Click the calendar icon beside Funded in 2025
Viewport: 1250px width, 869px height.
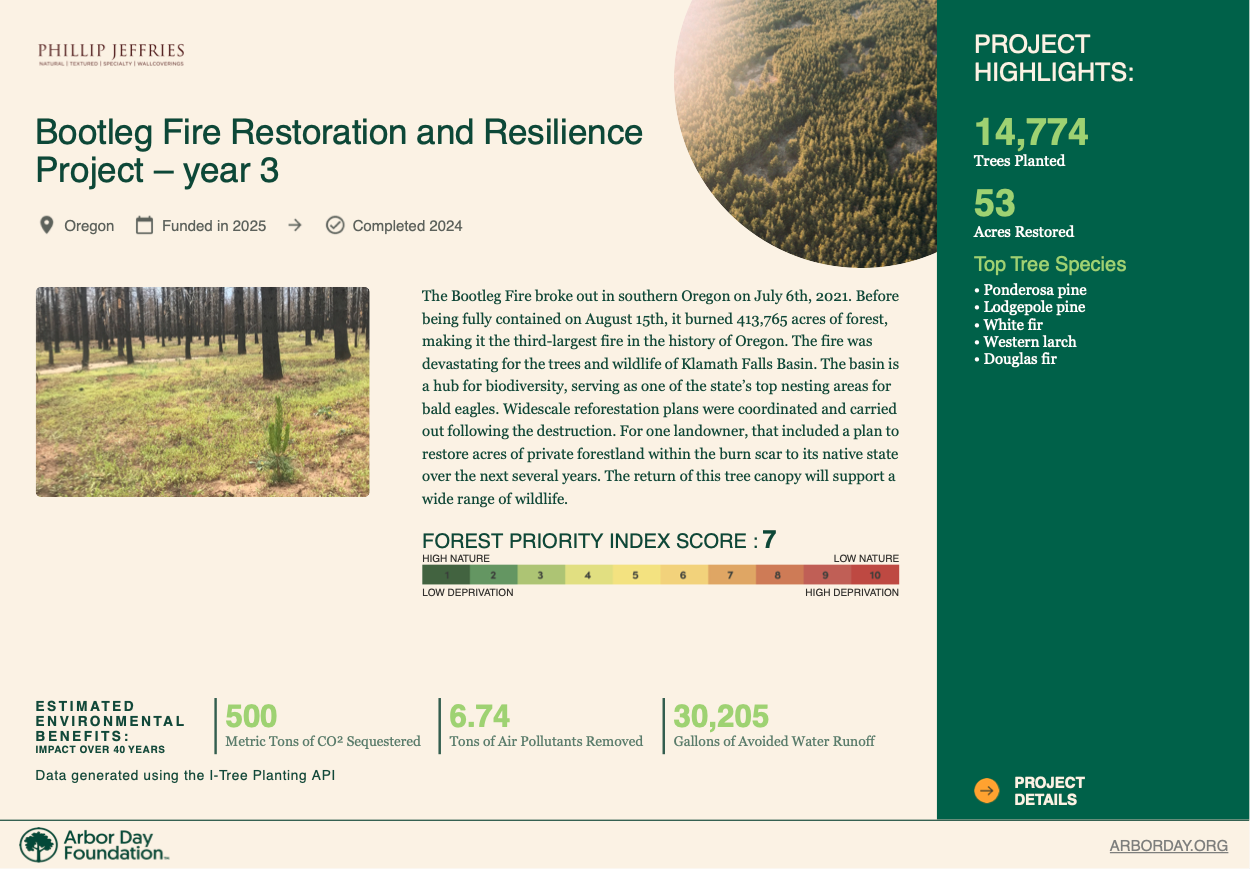[x=144, y=225]
